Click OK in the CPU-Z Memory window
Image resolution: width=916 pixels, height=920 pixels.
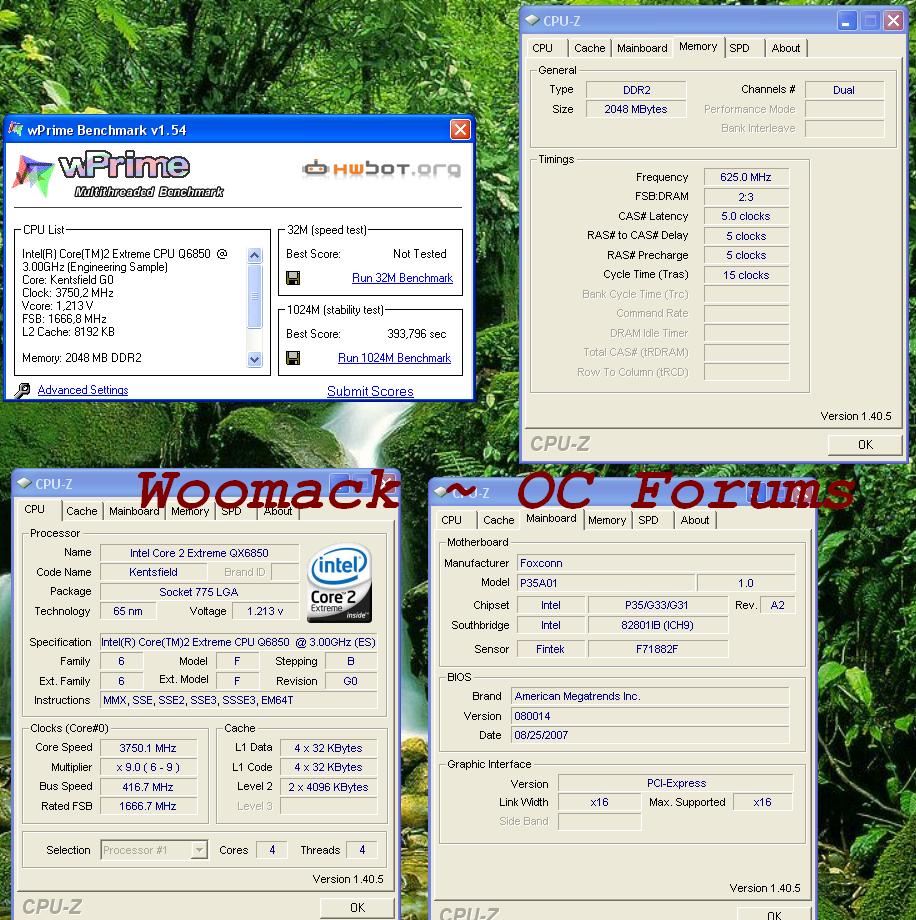(x=865, y=445)
